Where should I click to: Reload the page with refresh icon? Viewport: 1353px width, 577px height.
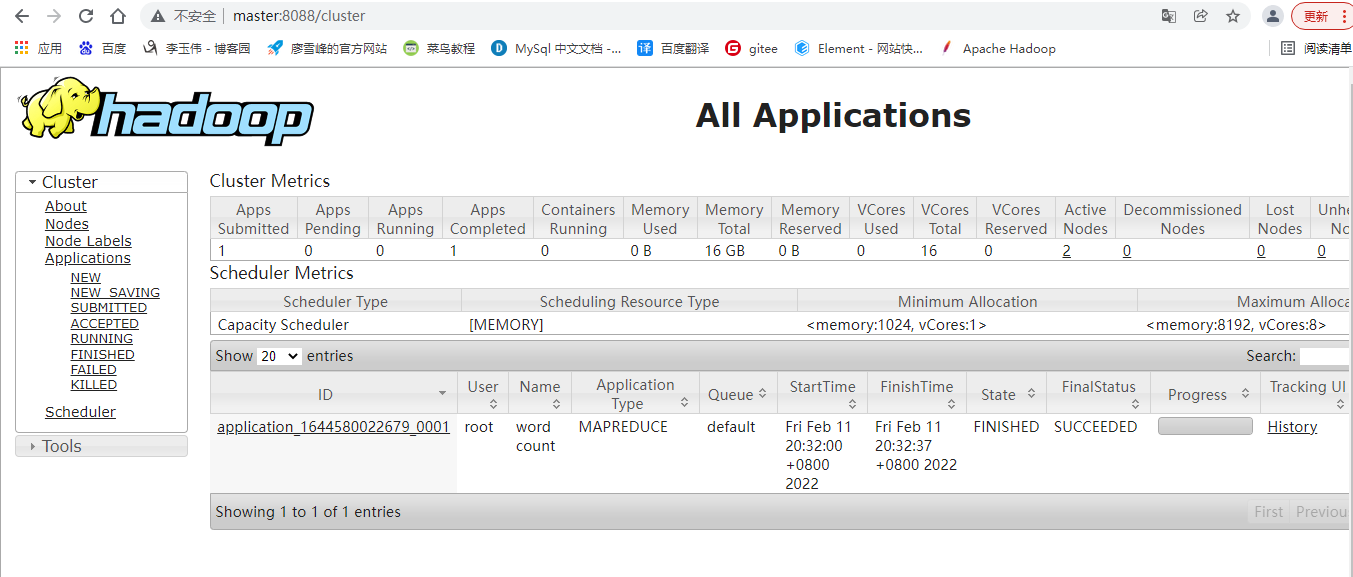pos(86,16)
